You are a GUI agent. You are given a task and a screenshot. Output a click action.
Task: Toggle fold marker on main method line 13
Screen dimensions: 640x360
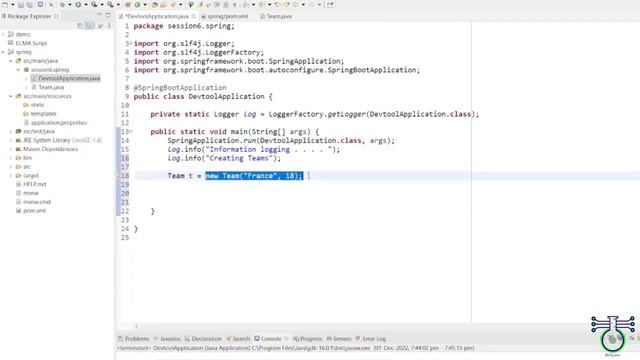pos(131,131)
